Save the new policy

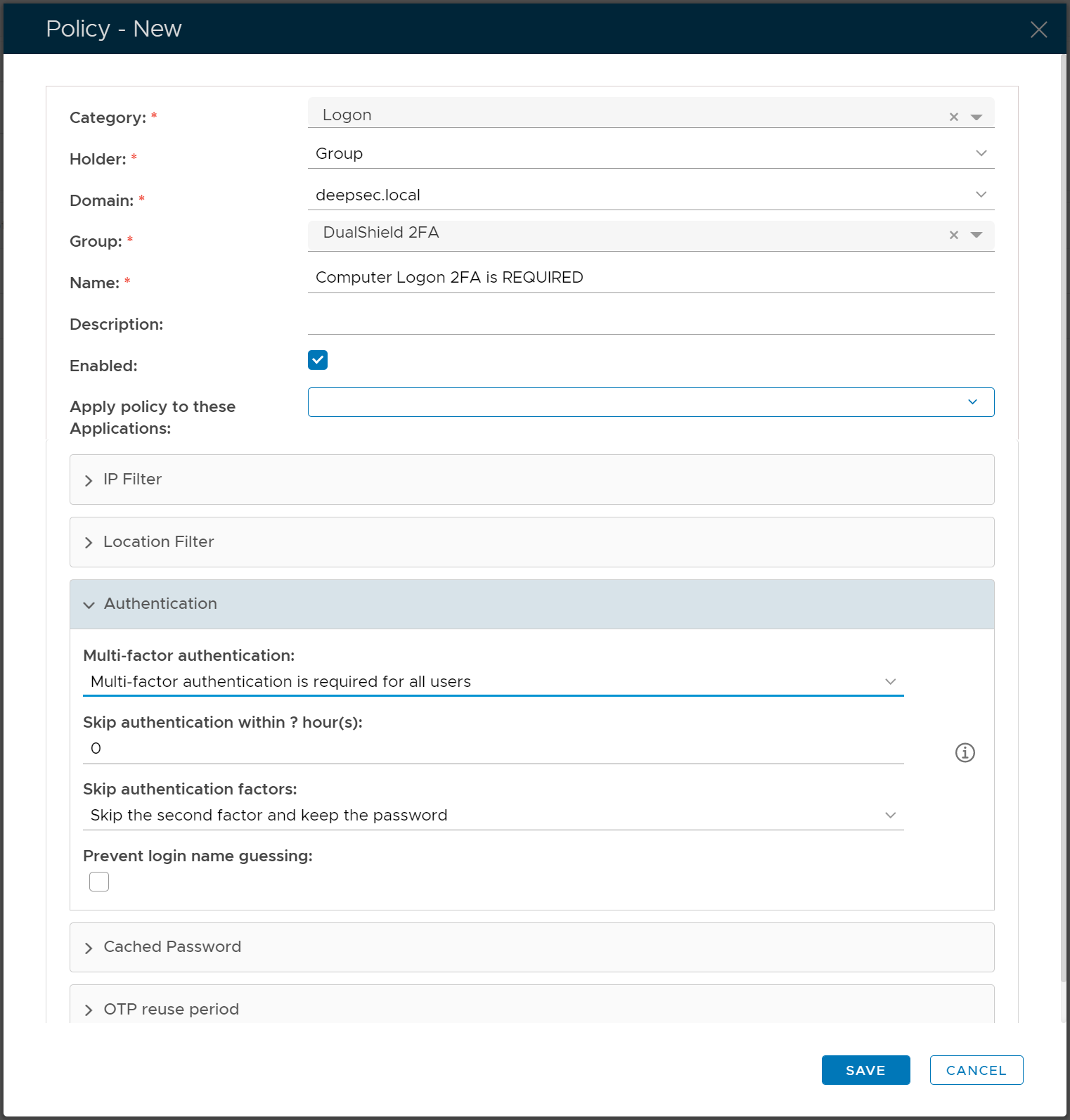coord(865,1070)
